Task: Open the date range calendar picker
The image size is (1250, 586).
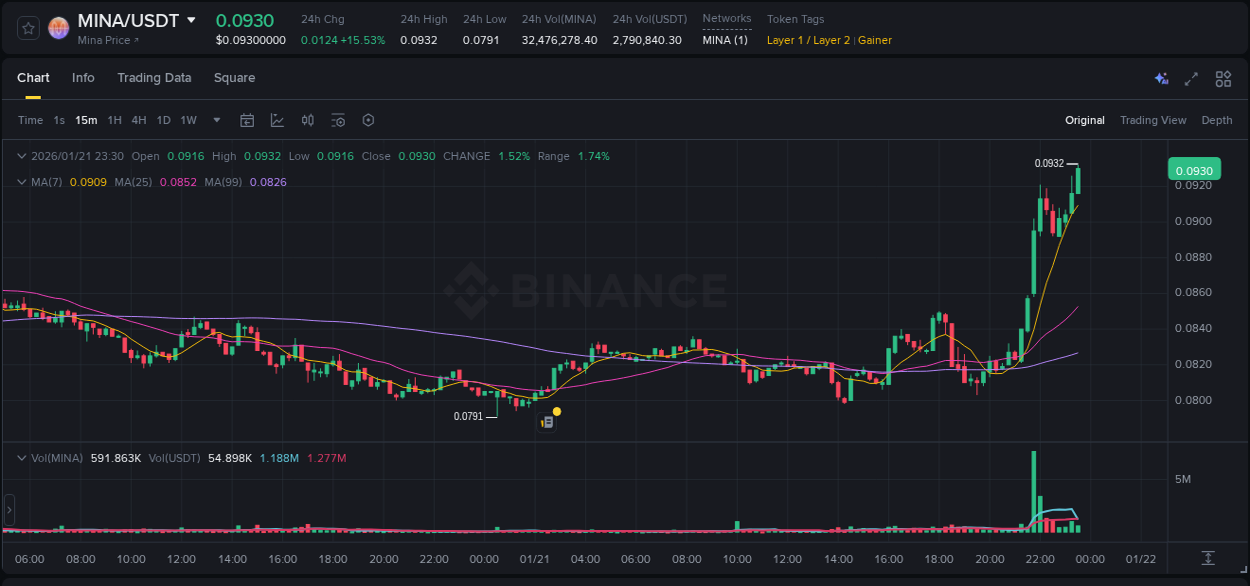Action: [x=247, y=120]
